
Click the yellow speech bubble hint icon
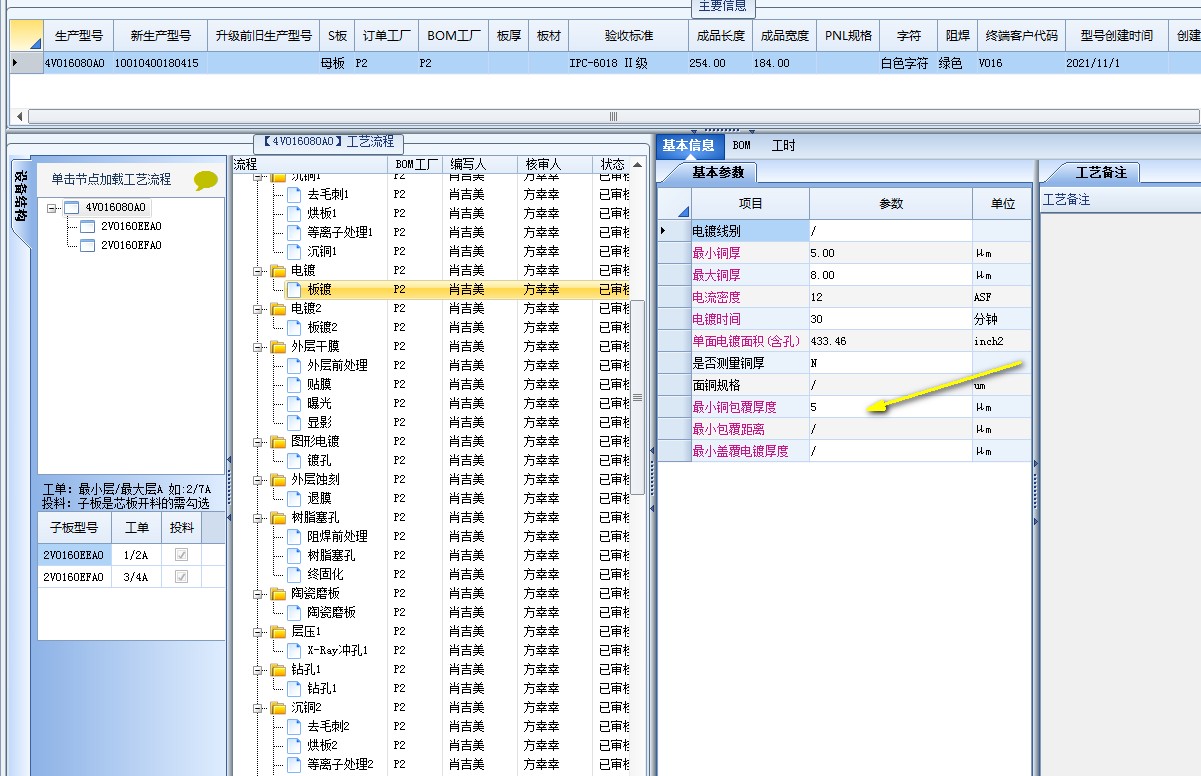tap(206, 180)
